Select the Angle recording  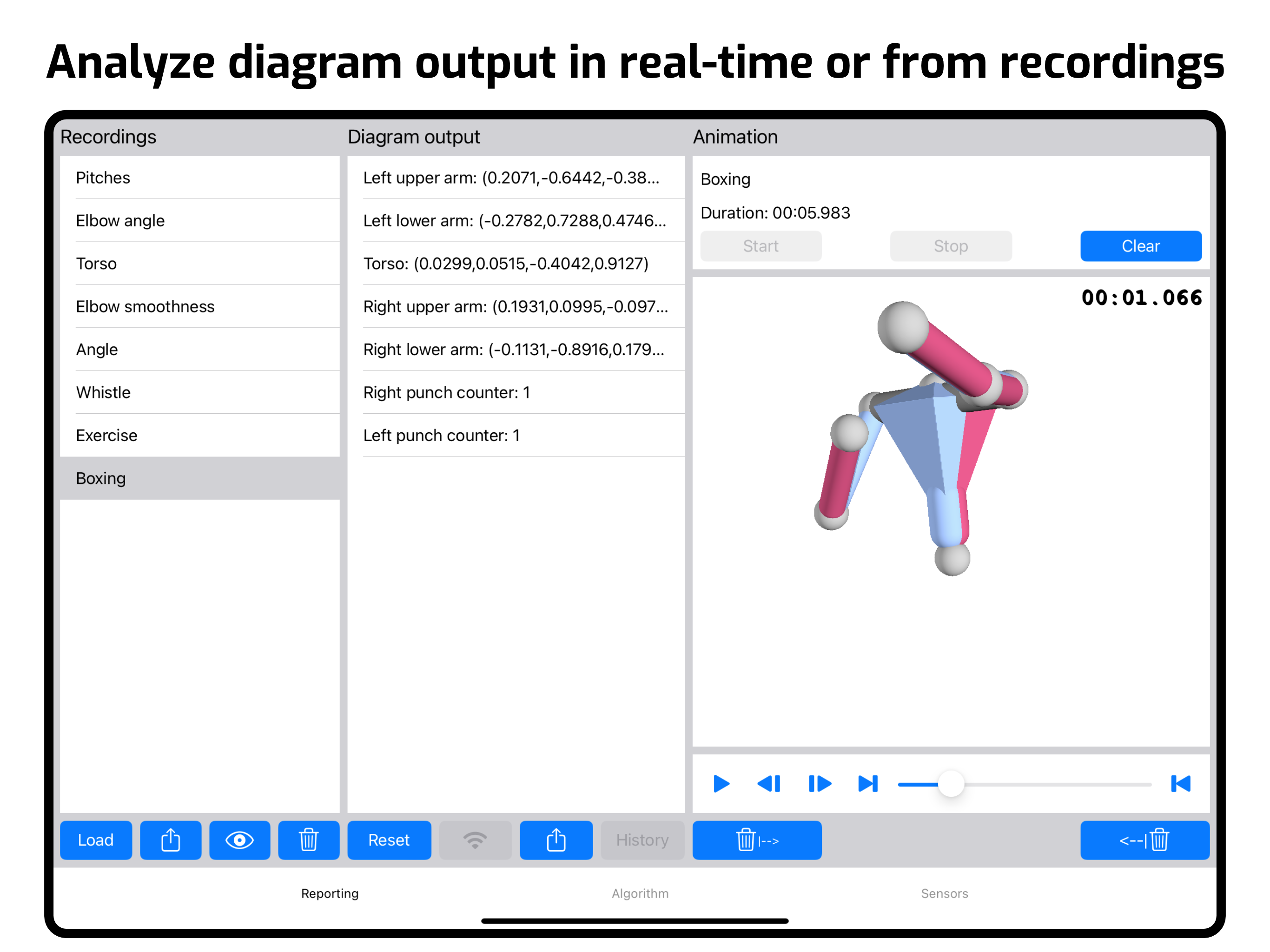pos(200,350)
